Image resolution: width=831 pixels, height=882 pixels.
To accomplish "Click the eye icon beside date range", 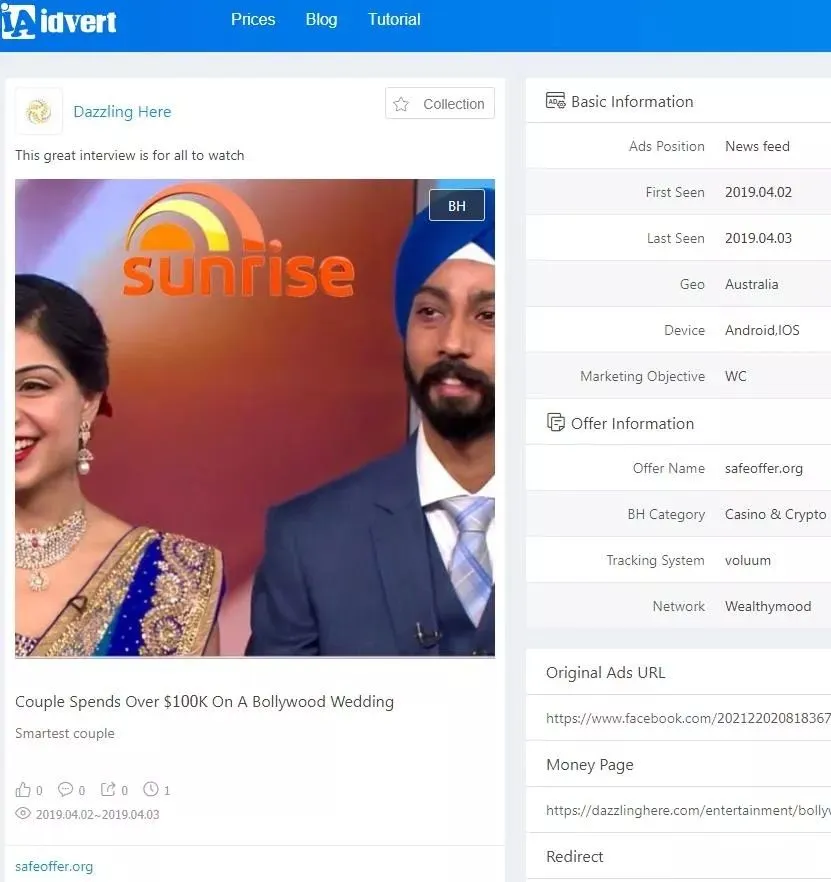I will pos(23,813).
